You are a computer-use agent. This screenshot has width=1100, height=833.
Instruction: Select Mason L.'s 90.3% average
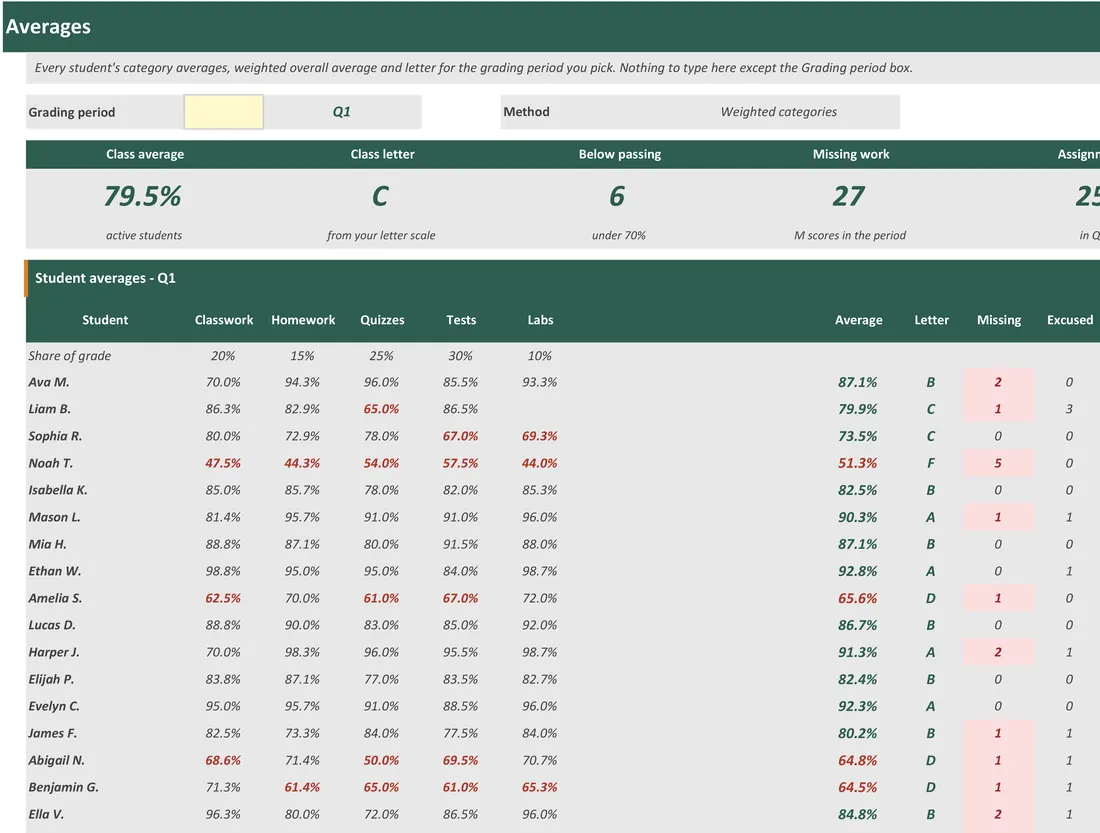point(857,517)
